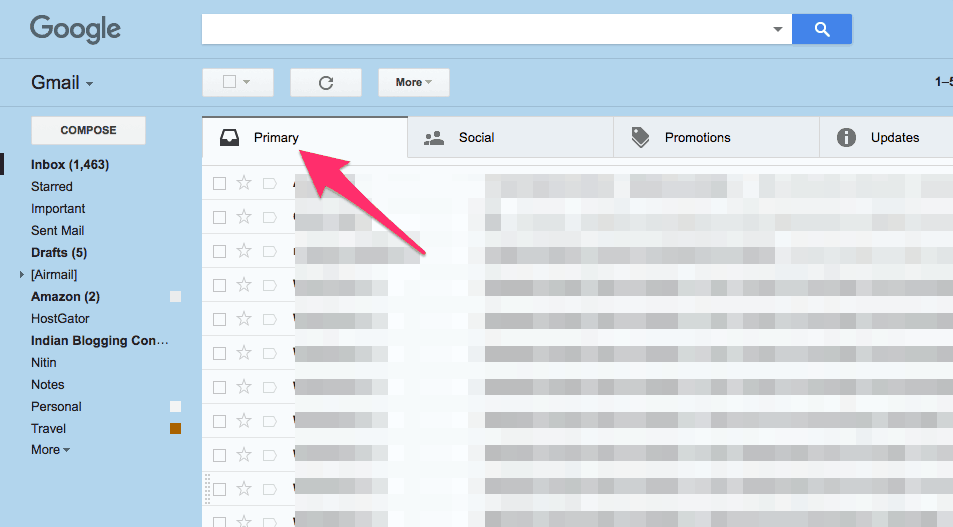Open the Gmail dropdown menu
The height and width of the screenshot is (527, 953).
point(62,83)
